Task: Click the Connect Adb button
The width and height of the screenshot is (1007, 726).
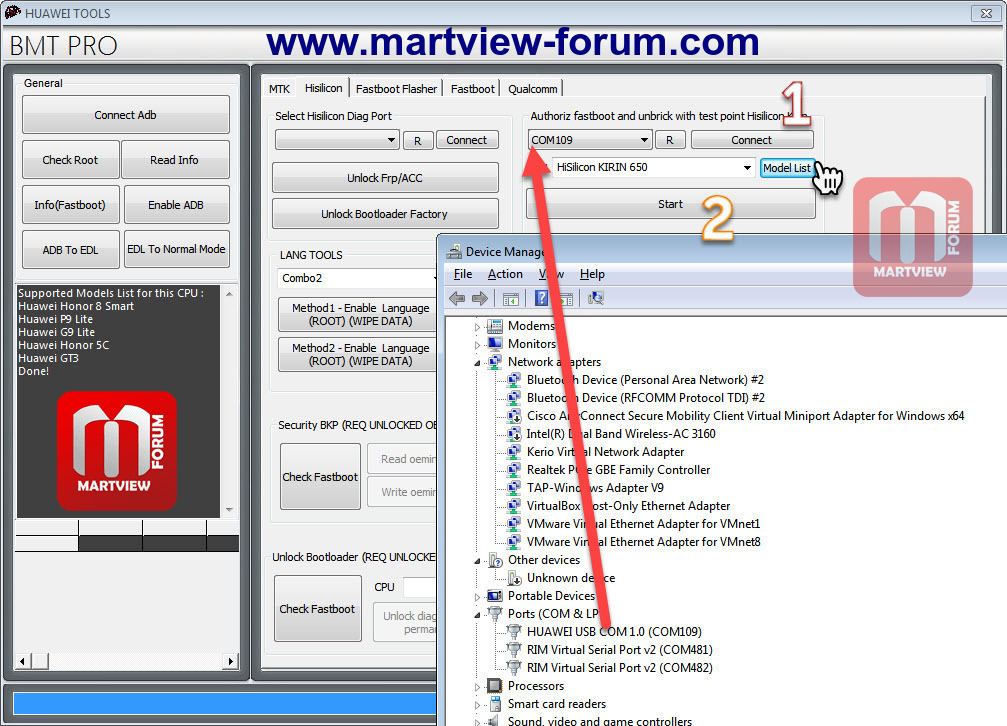Action: coord(125,114)
